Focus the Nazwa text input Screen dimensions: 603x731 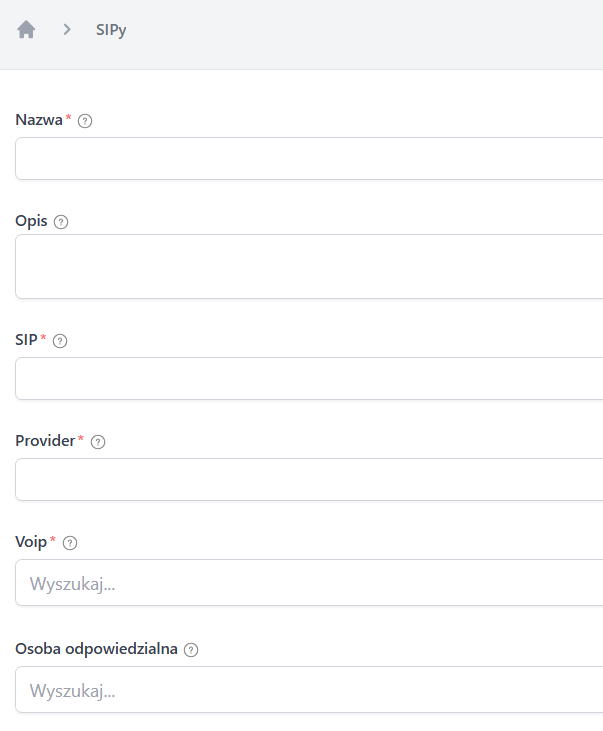[x=309, y=158]
